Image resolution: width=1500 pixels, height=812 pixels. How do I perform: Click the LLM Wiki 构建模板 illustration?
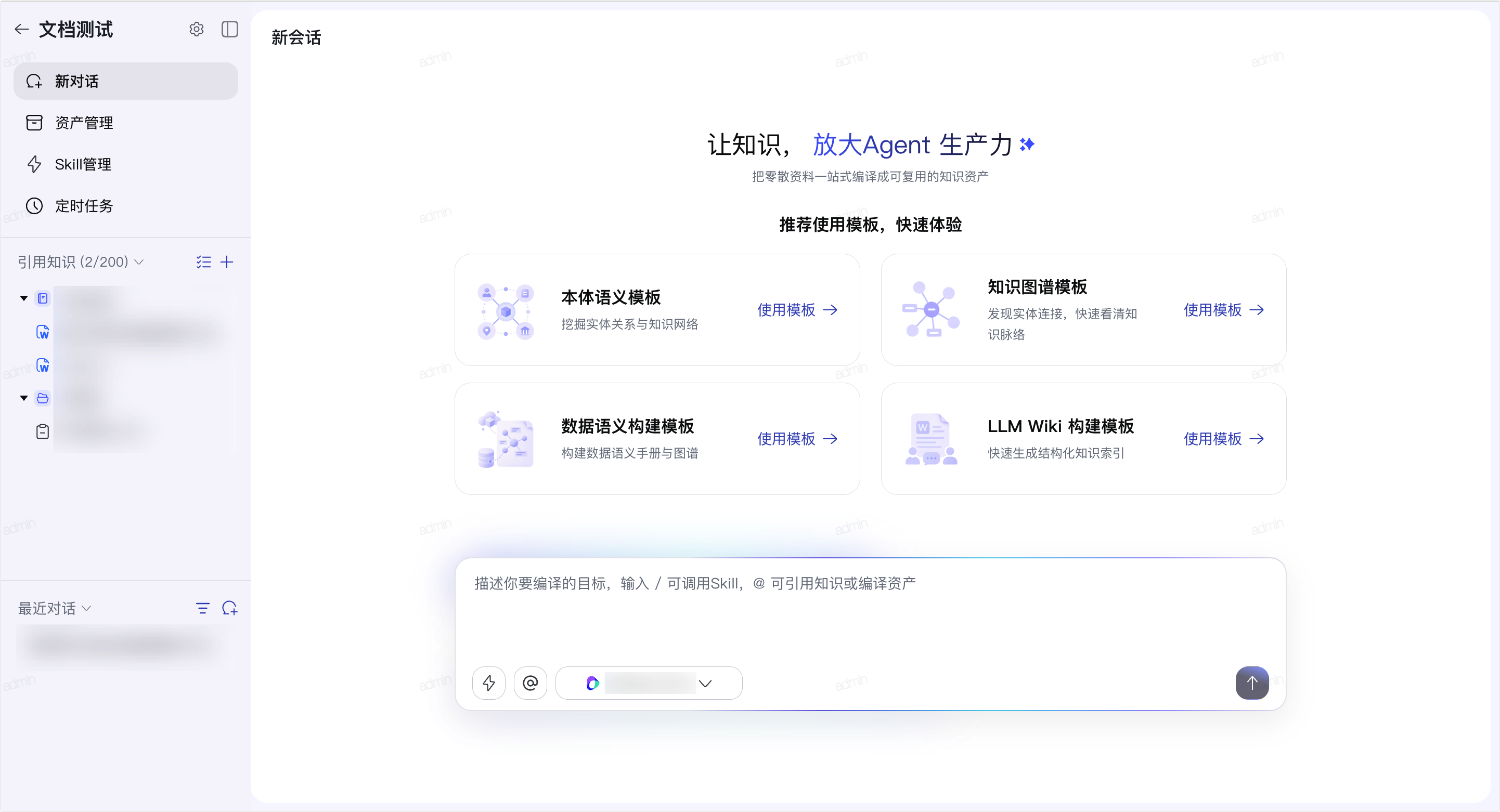click(x=931, y=439)
